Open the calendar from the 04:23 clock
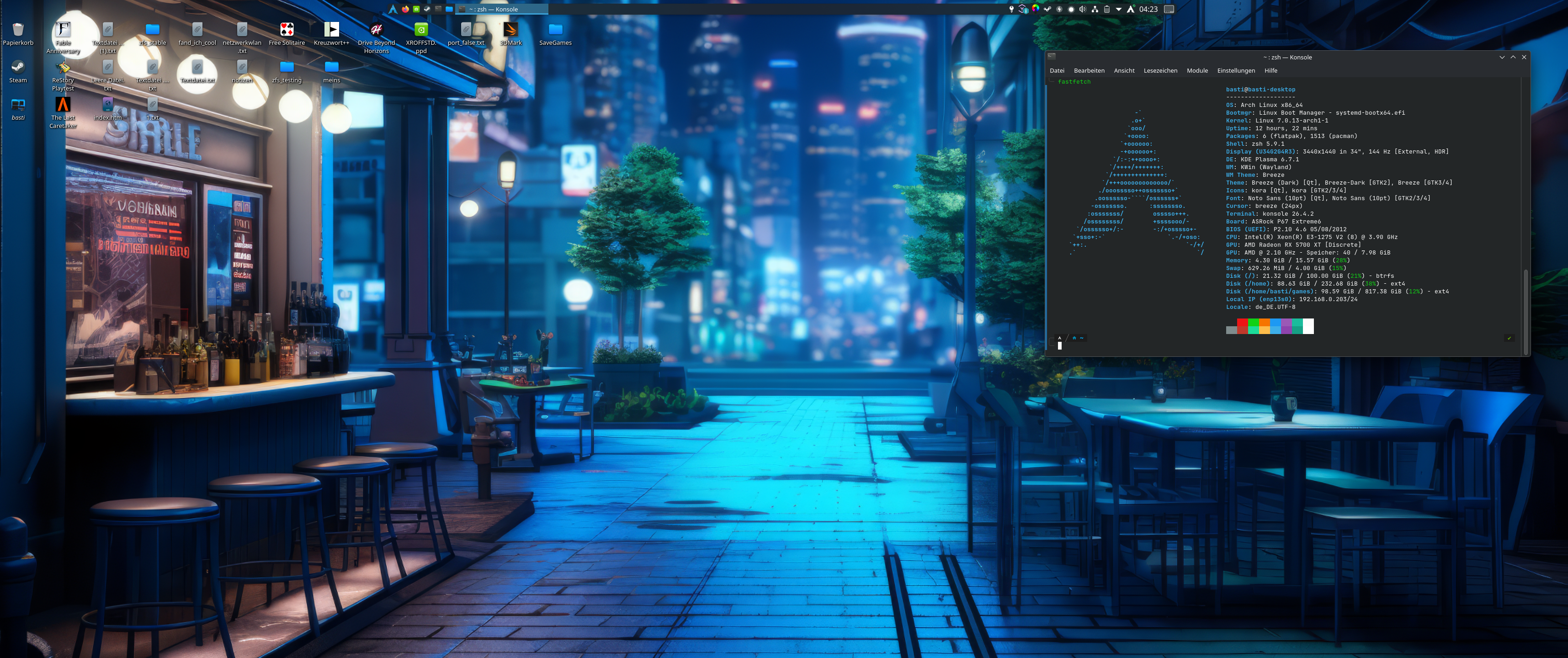The width and height of the screenshot is (1568, 658). tap(1148, 9)
